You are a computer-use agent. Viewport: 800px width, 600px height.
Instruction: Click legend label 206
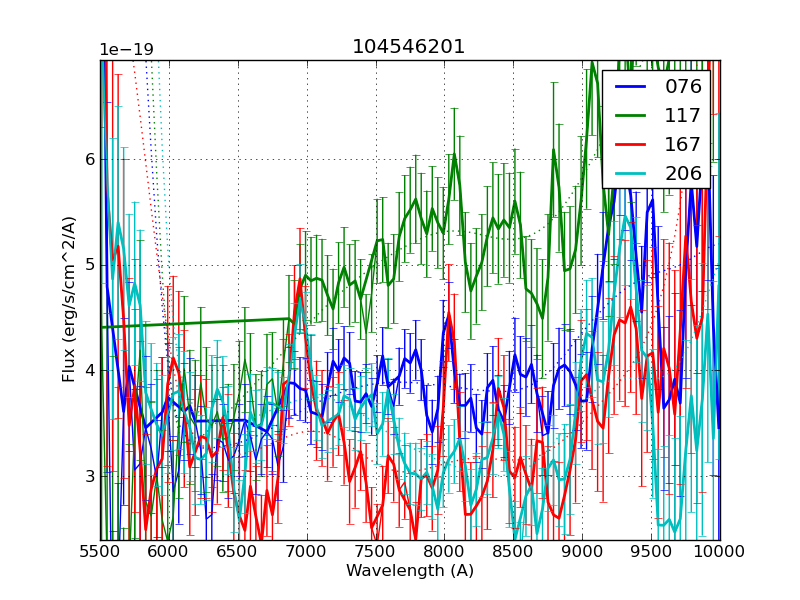coord(683,173)
